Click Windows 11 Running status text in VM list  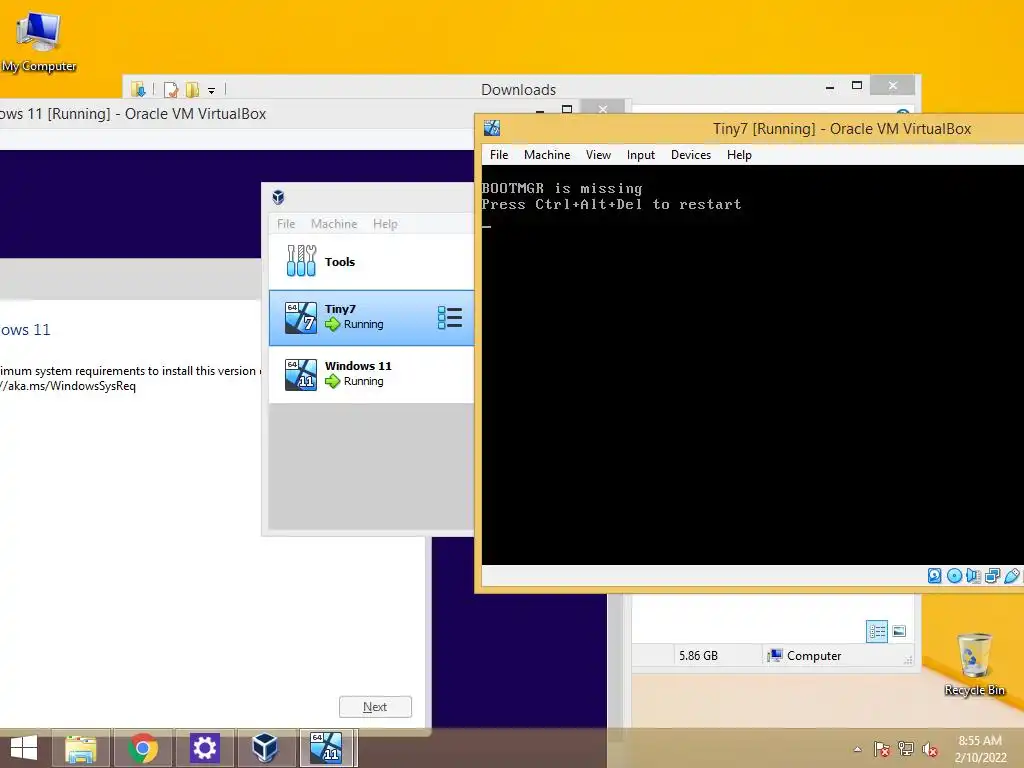pos(364,381)
